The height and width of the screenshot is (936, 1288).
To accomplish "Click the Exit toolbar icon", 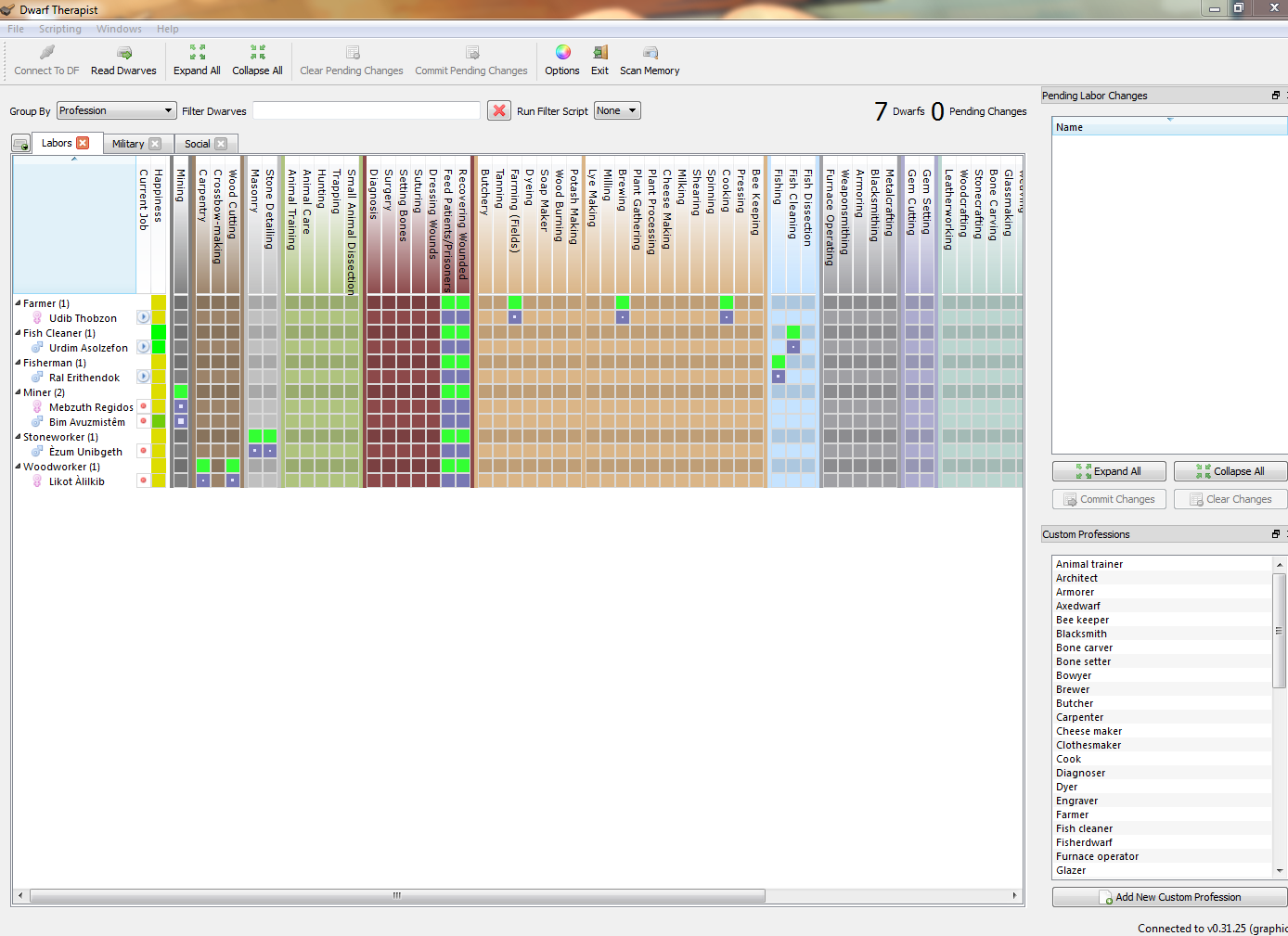I will pos(600,59).
